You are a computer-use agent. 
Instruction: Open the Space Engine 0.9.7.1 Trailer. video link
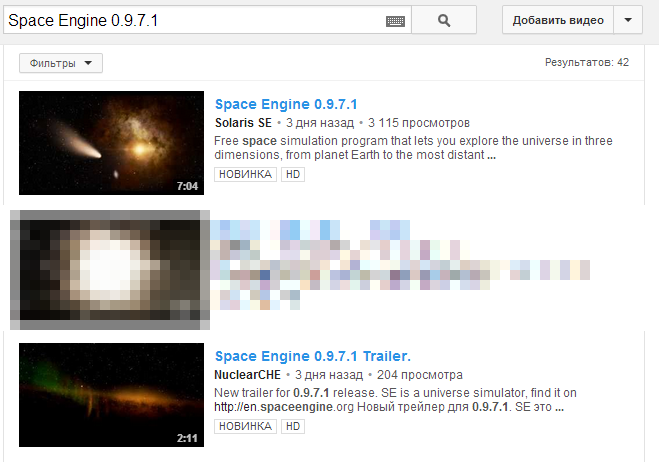[313, 356]
